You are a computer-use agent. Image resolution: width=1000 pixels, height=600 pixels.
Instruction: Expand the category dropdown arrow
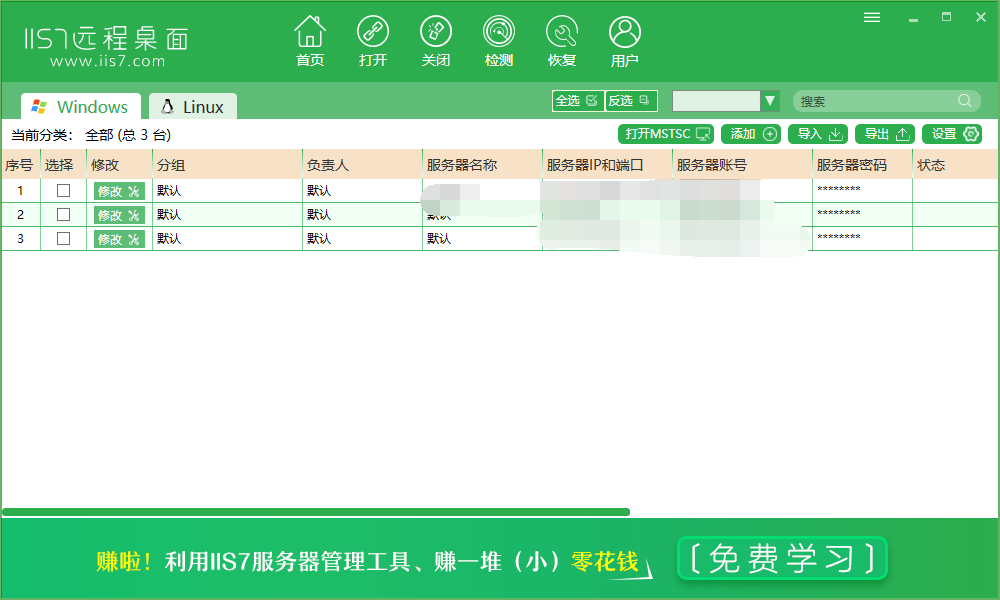pos(770,101)
